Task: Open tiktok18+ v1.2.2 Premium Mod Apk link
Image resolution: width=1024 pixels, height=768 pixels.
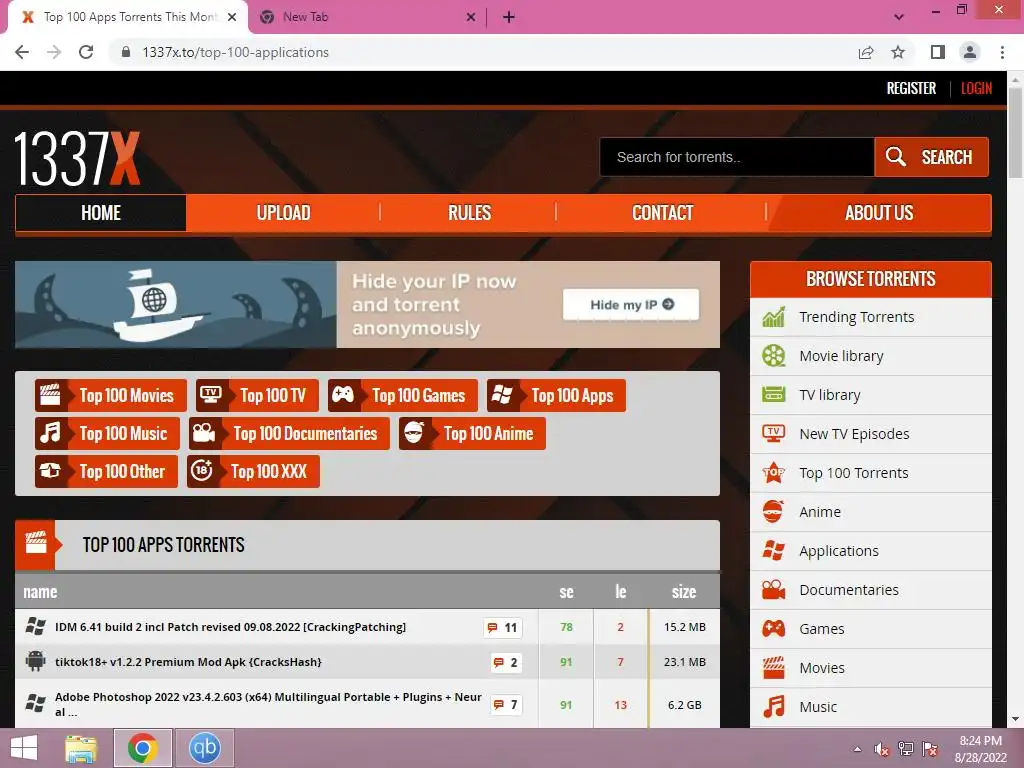Action: pyautogui.click(x=188, y=662)
